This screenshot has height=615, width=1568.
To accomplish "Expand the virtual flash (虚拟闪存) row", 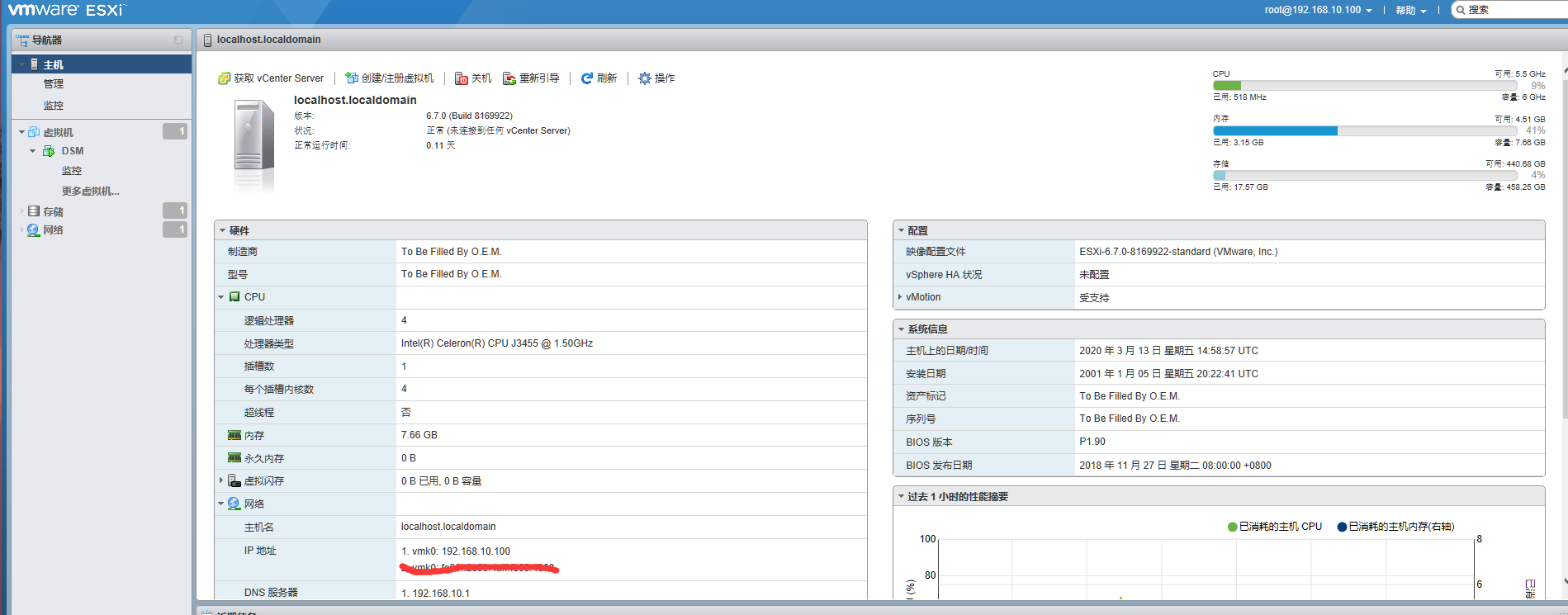I will (x=221, y=480).
